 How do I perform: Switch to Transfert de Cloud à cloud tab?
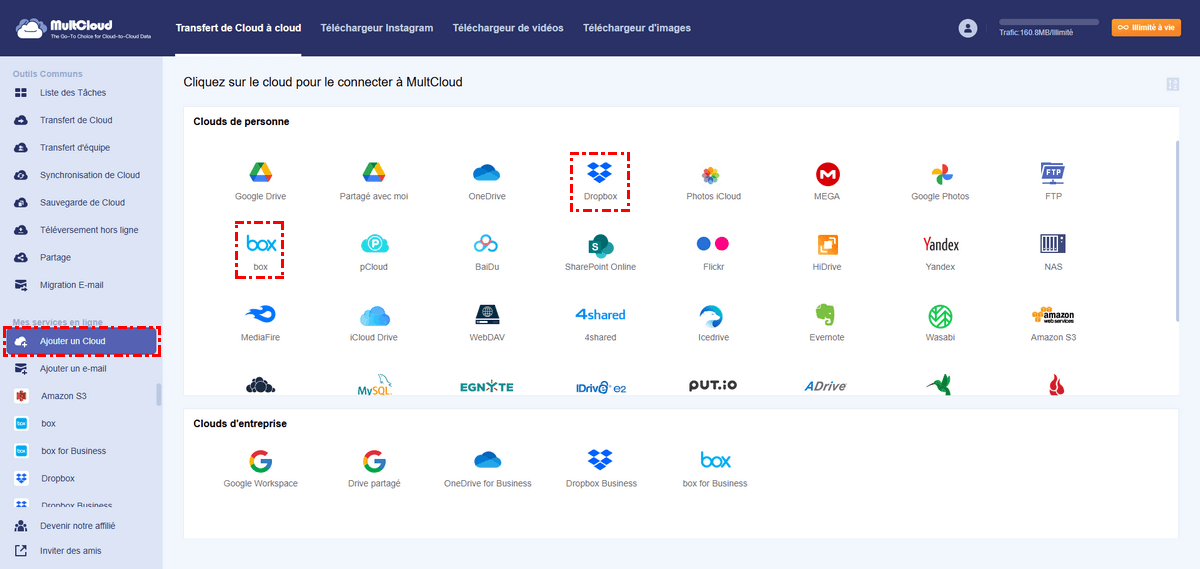pos(238,28)
